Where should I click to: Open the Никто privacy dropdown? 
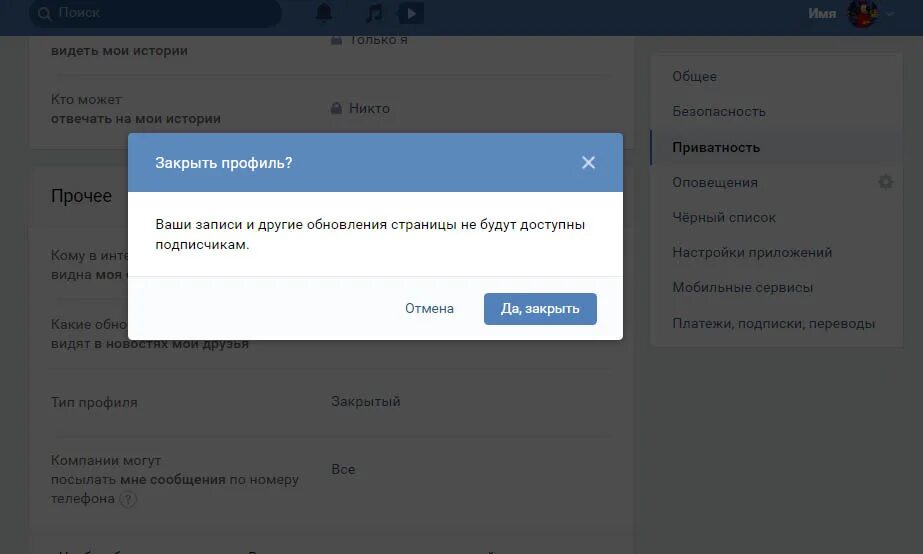point(369,108)
